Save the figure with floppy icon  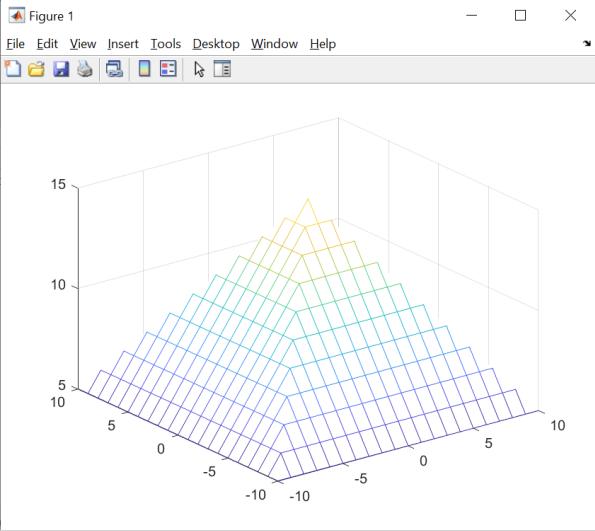point(61,69)
